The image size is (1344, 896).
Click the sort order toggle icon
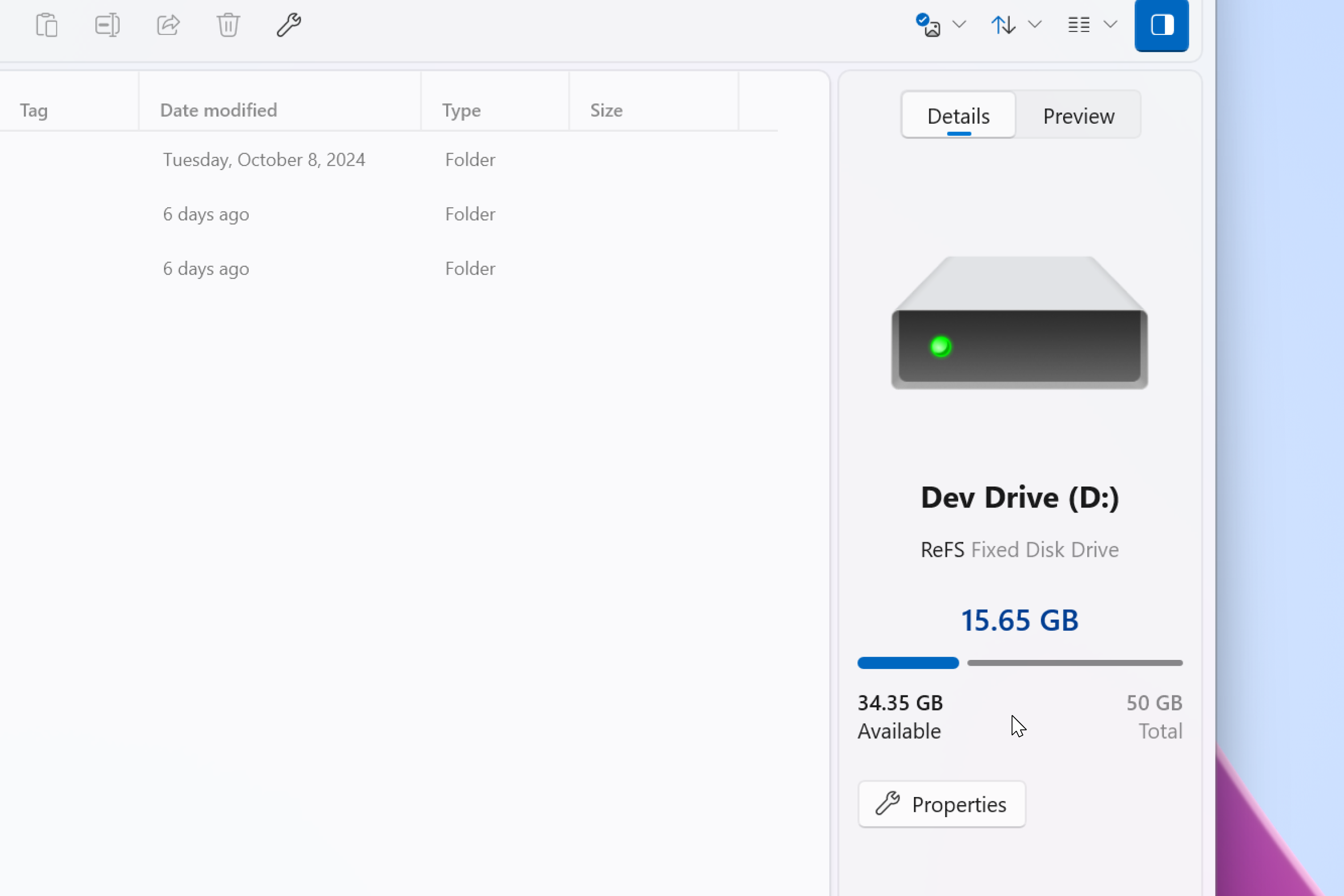pos(1003,24)
